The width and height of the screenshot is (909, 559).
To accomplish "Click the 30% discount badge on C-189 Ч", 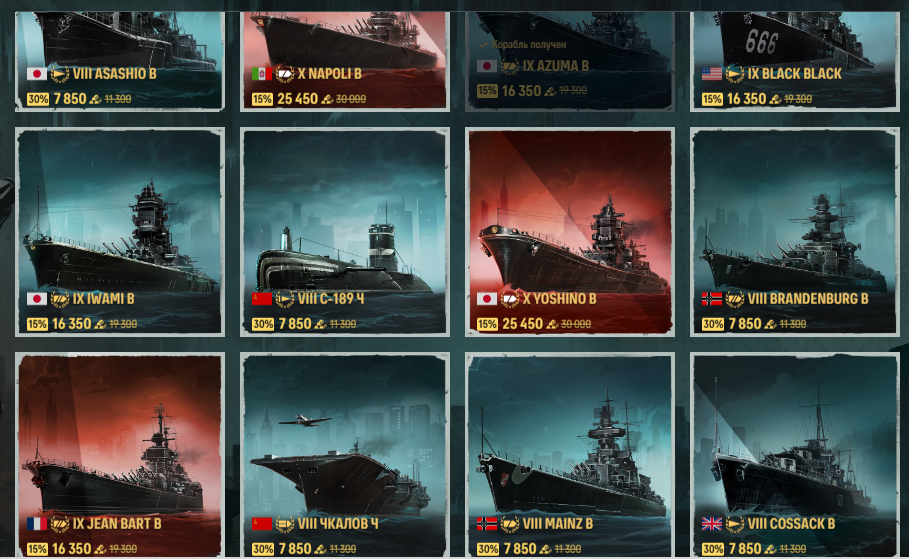I will [x=263, y=324].
